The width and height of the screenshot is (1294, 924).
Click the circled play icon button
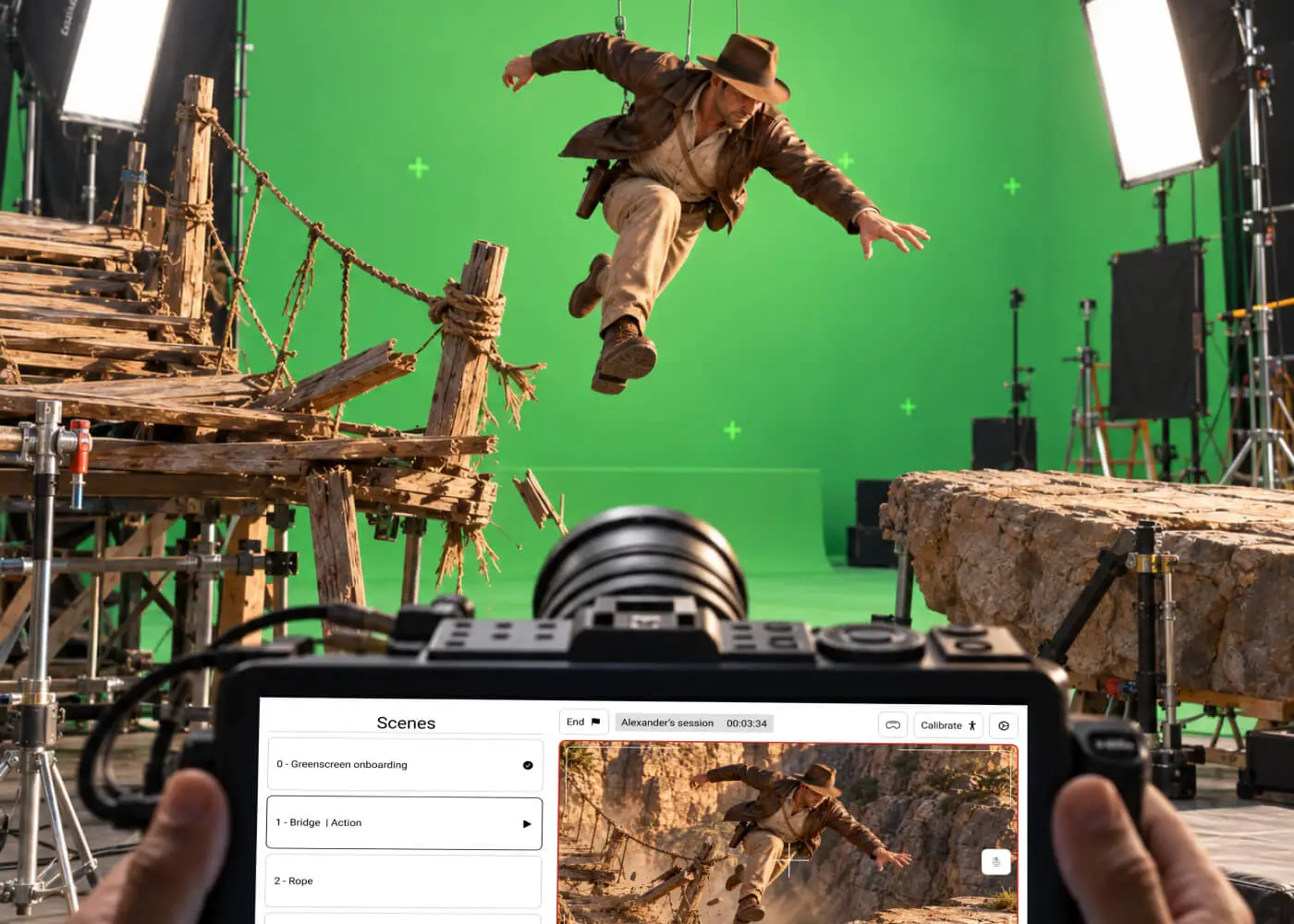click(1004, 725)
